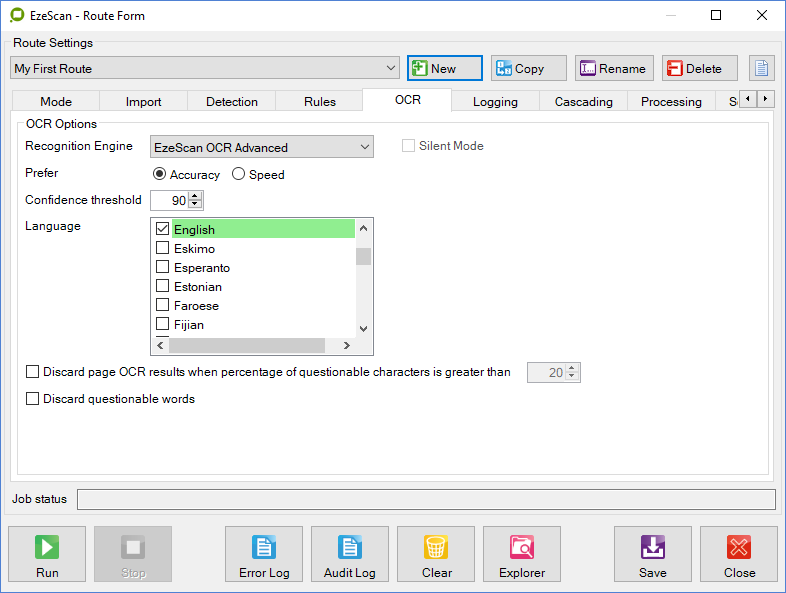
Task: Select the Speed preference radio button
Action: point(239,174)
